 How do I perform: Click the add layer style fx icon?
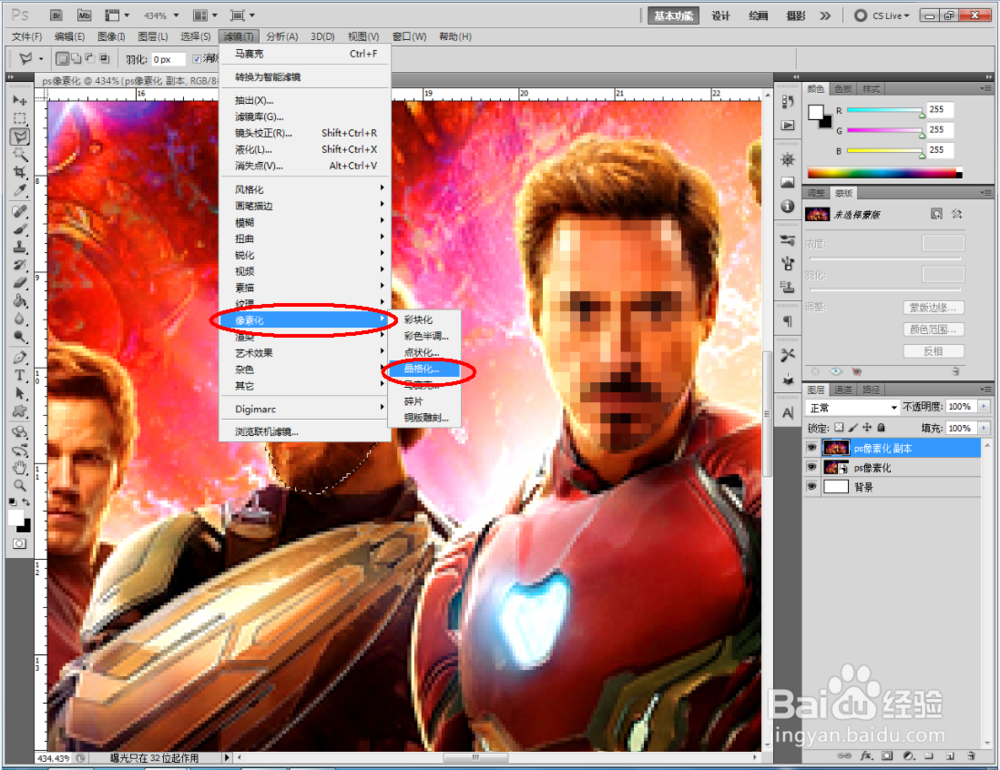[866, 756]
